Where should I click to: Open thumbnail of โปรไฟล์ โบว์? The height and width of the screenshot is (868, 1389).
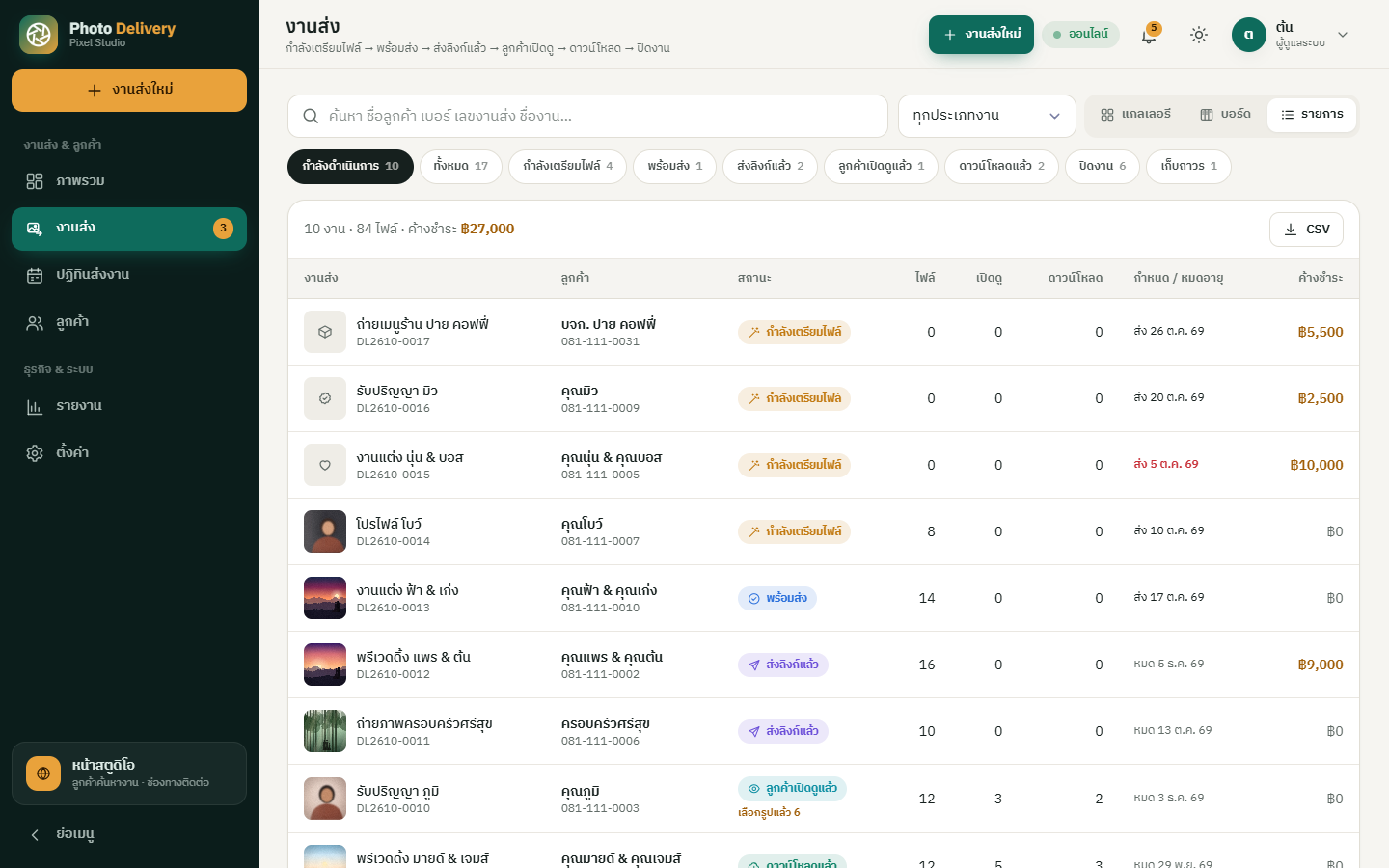[x=325, y=531]
